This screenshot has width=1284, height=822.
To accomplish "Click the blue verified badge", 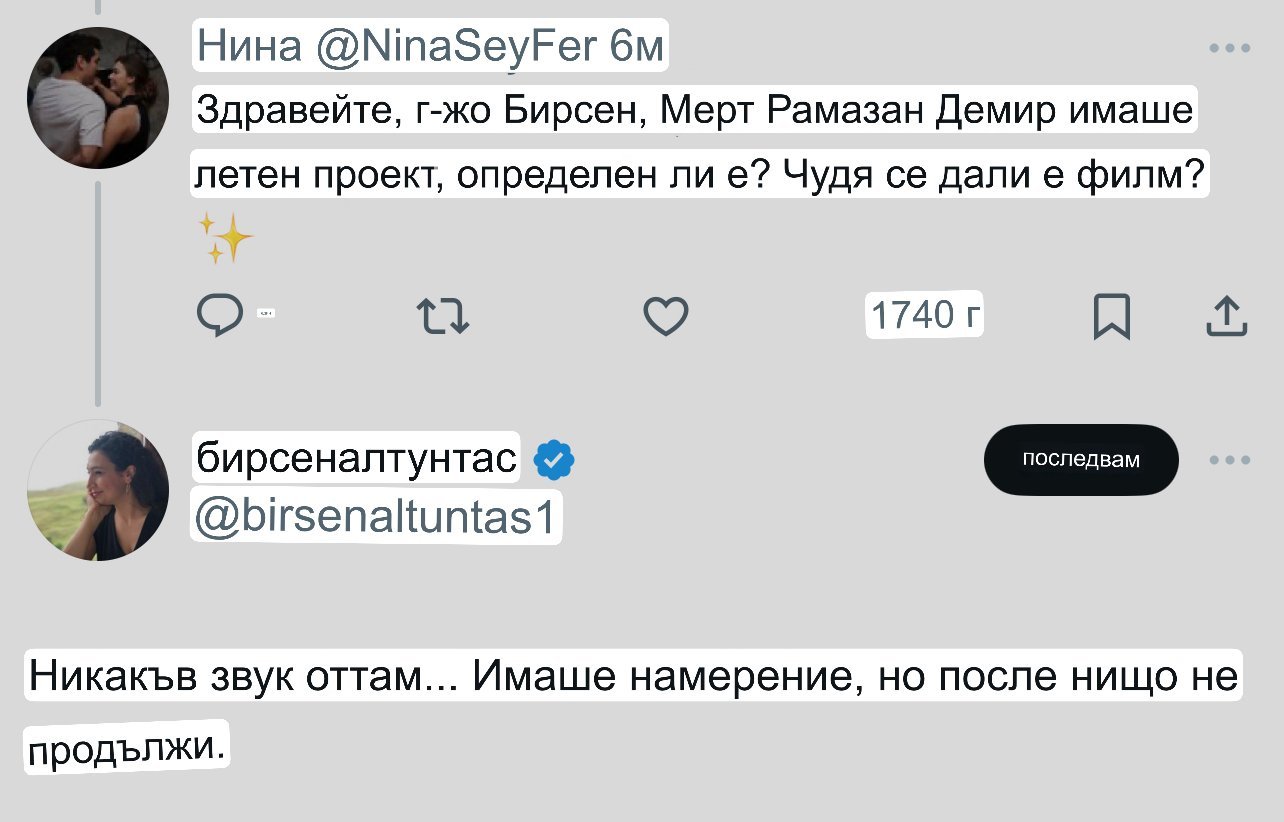I will (554, 460).
